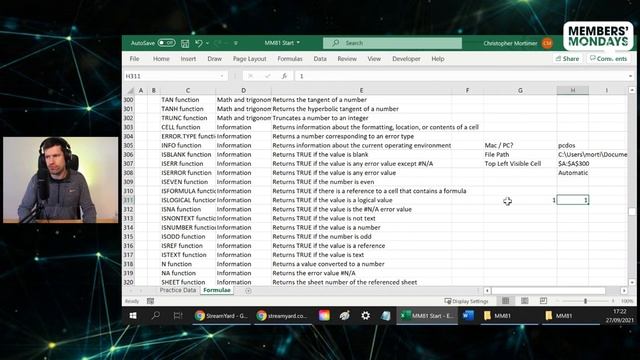Open the Windows Start menu
The height and width of the screenshot is (360, 640).
[x=133, y=316]
